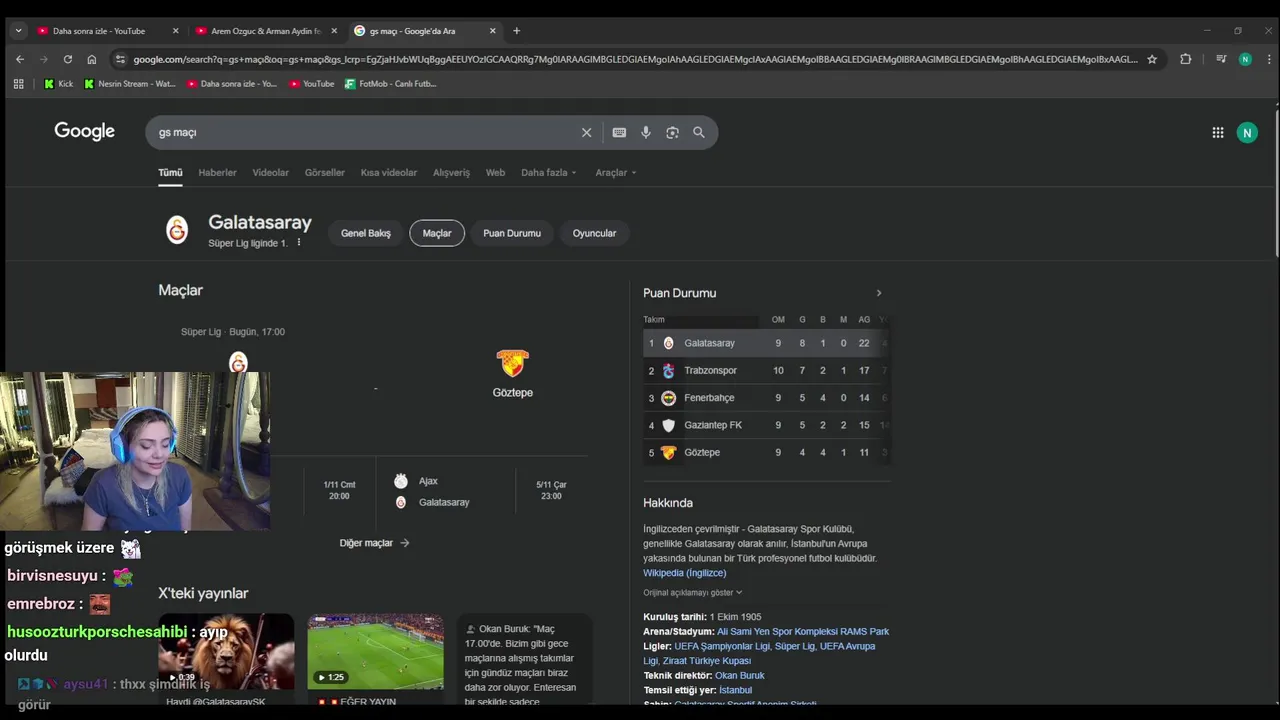Close the 'Daha sonra izle - YouTube' tab
This screenshot has width=1280, height=720.
click(x=176, y=31)
